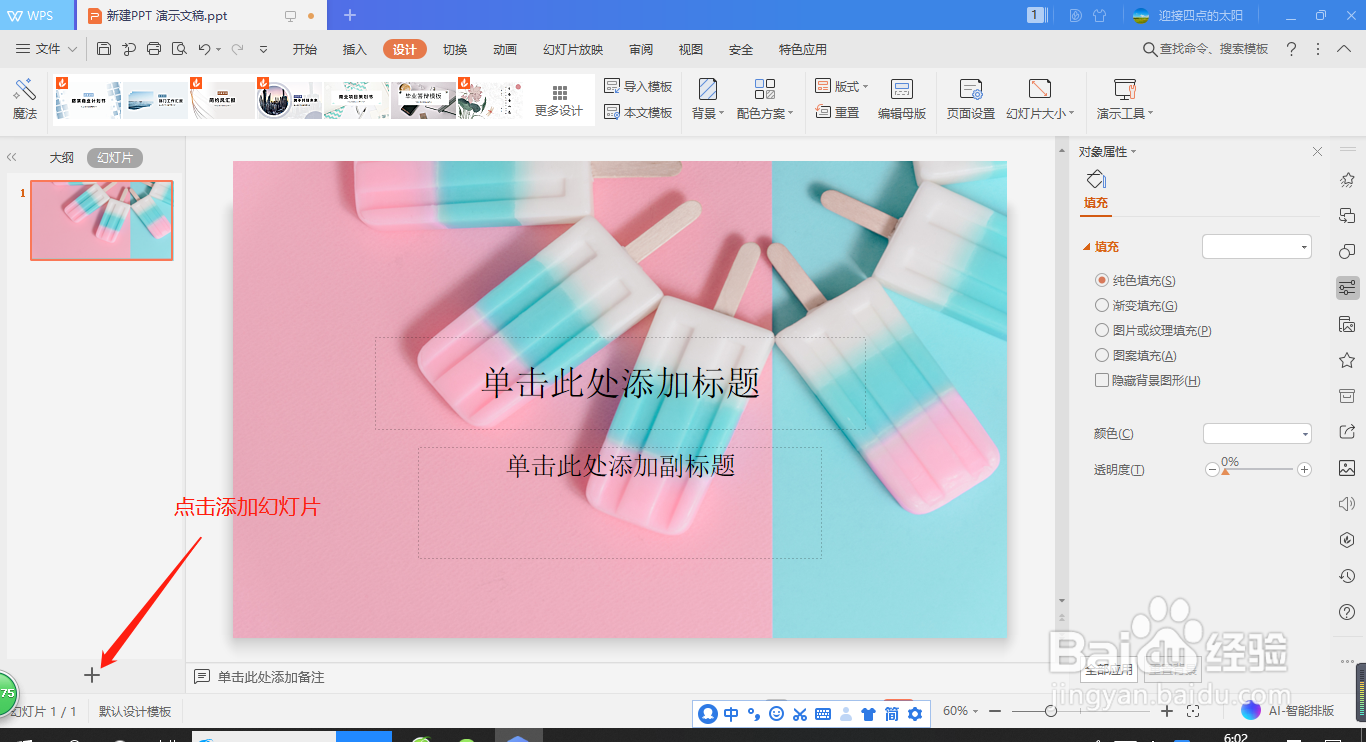The image size is (1366, 742).
Task: Open Page Setup (页面设置)
Action: (971, 100)
